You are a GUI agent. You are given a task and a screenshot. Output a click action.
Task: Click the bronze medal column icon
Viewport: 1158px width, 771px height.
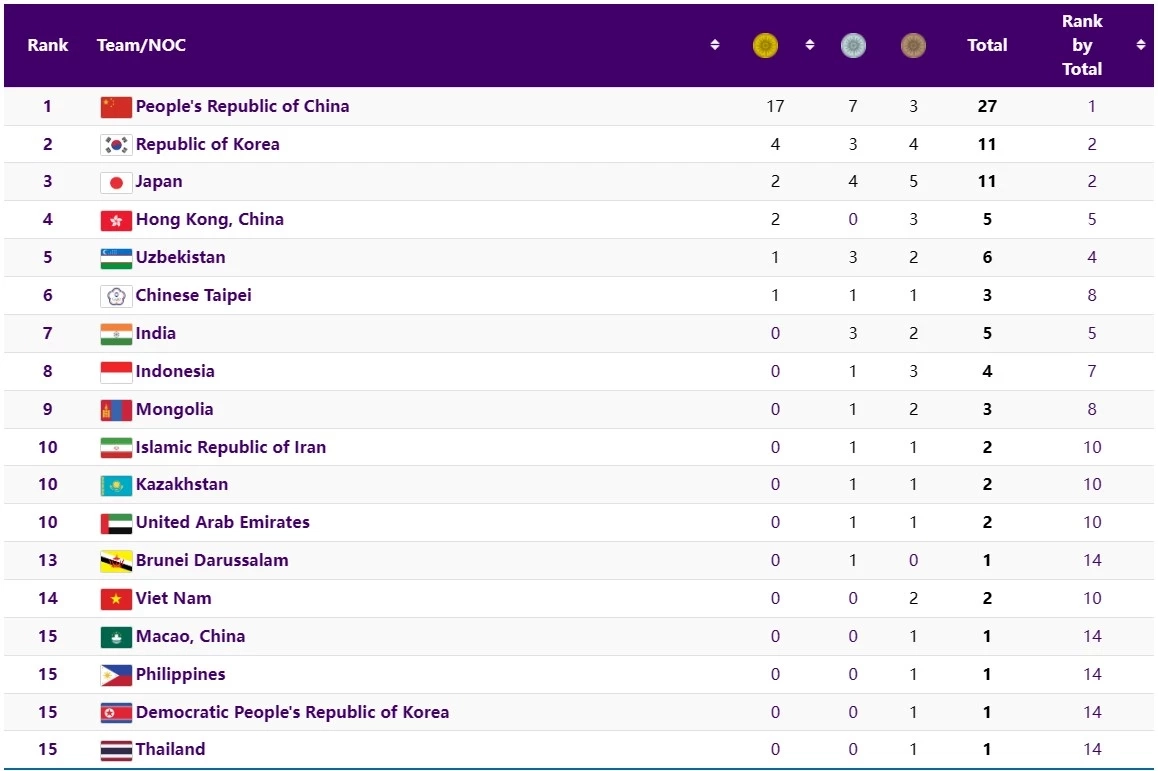coord(913,45)
